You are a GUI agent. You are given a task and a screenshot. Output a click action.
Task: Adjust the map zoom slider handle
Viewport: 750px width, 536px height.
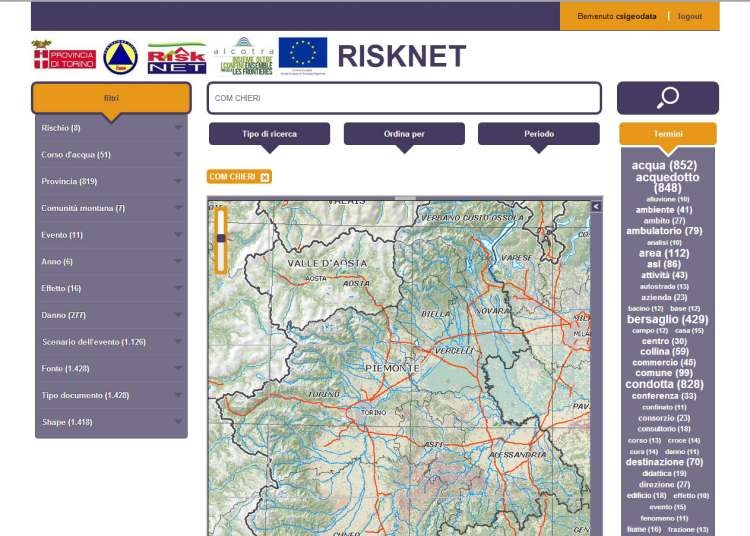(221, 238)
